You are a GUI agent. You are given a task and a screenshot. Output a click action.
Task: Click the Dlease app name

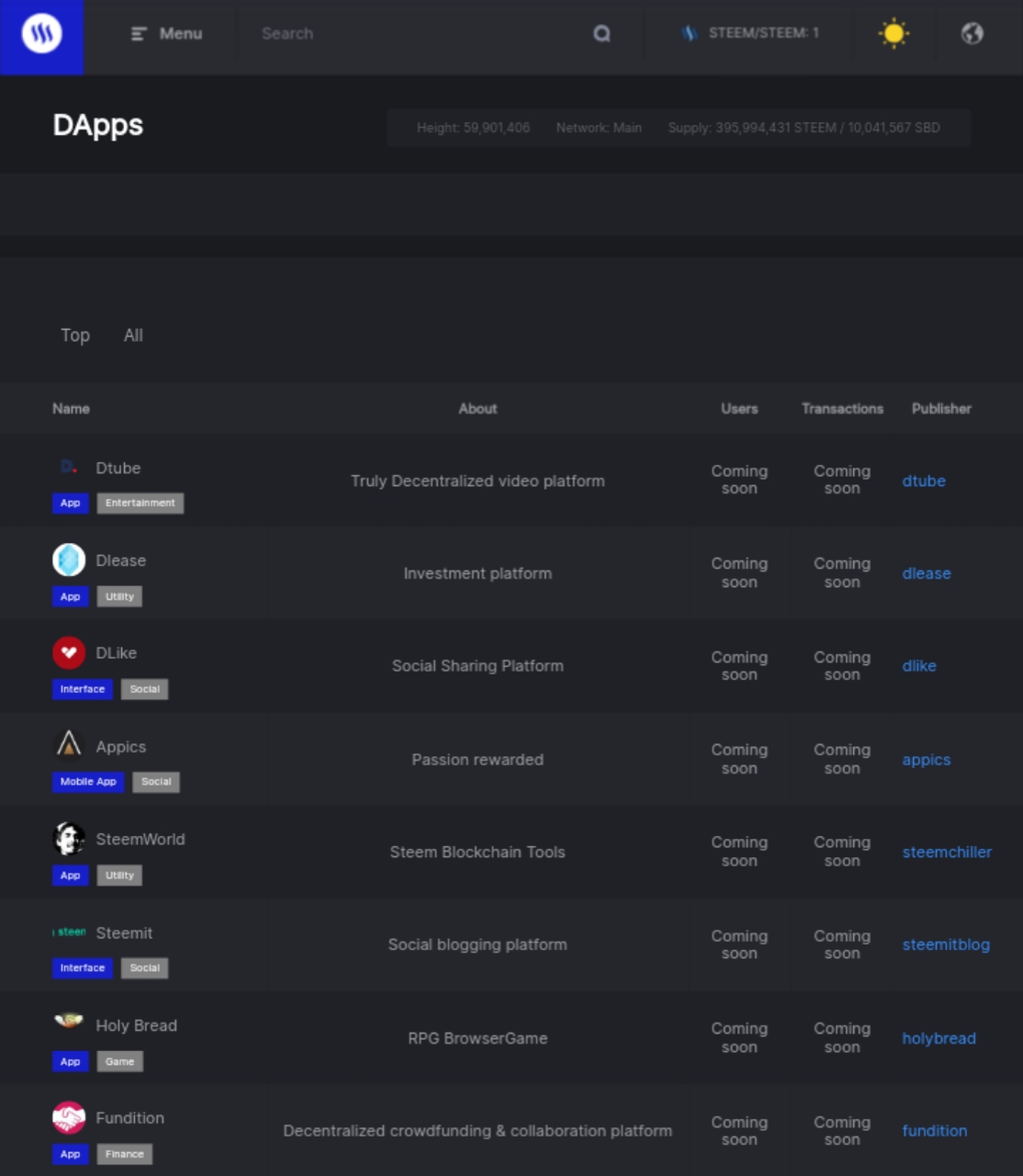pyautogui.click(x=121, y=560)
